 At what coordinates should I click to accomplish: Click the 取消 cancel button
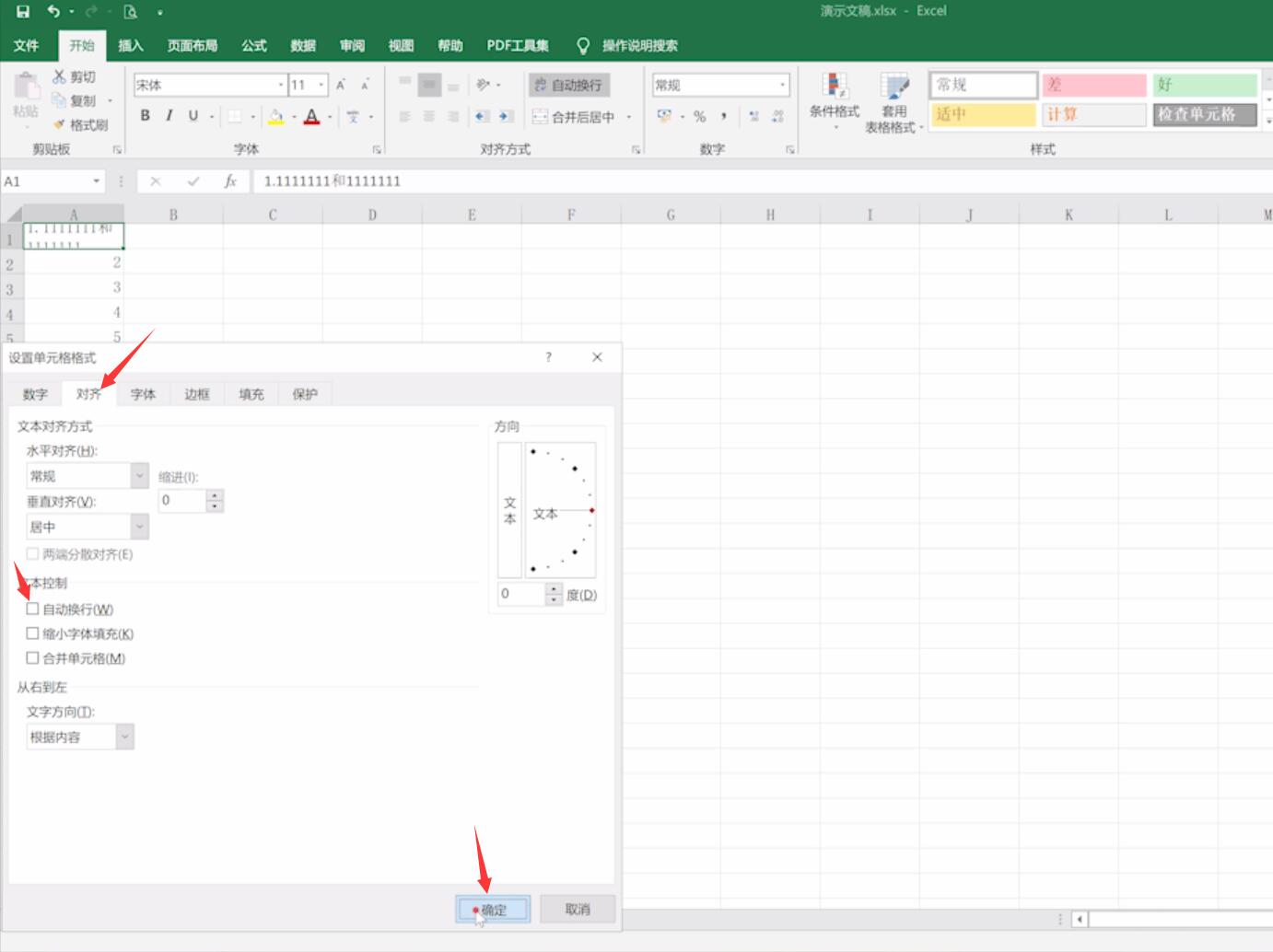click(578, 910)
